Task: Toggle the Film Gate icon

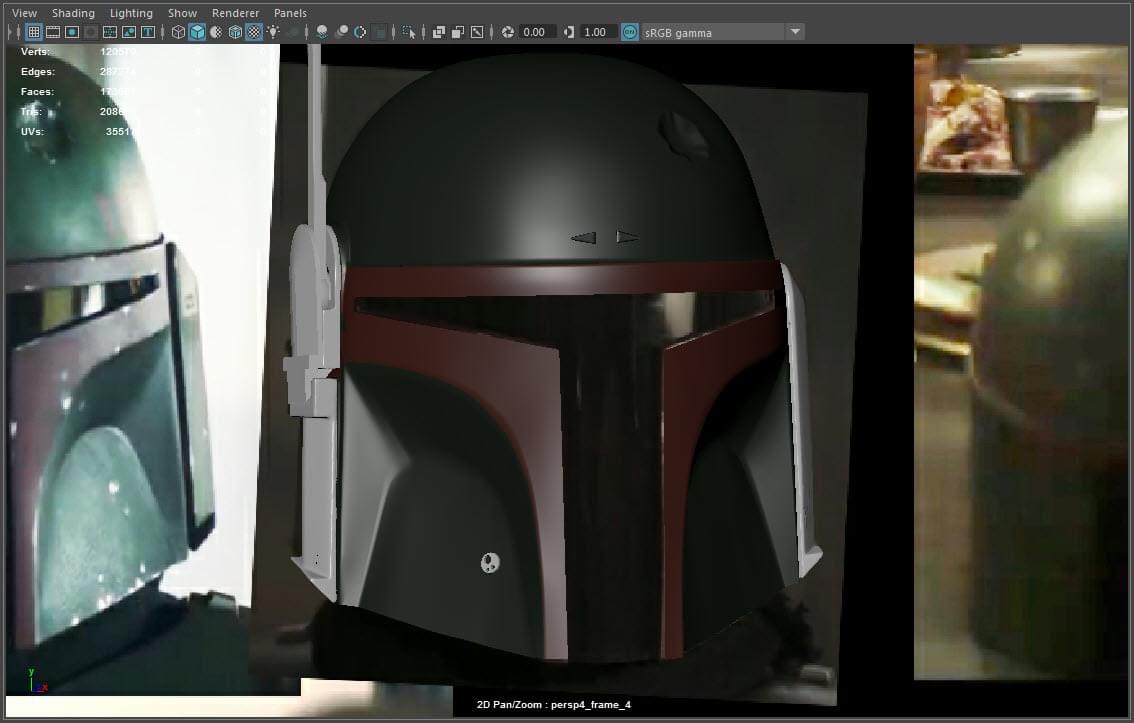Action: tap(53, 32)
